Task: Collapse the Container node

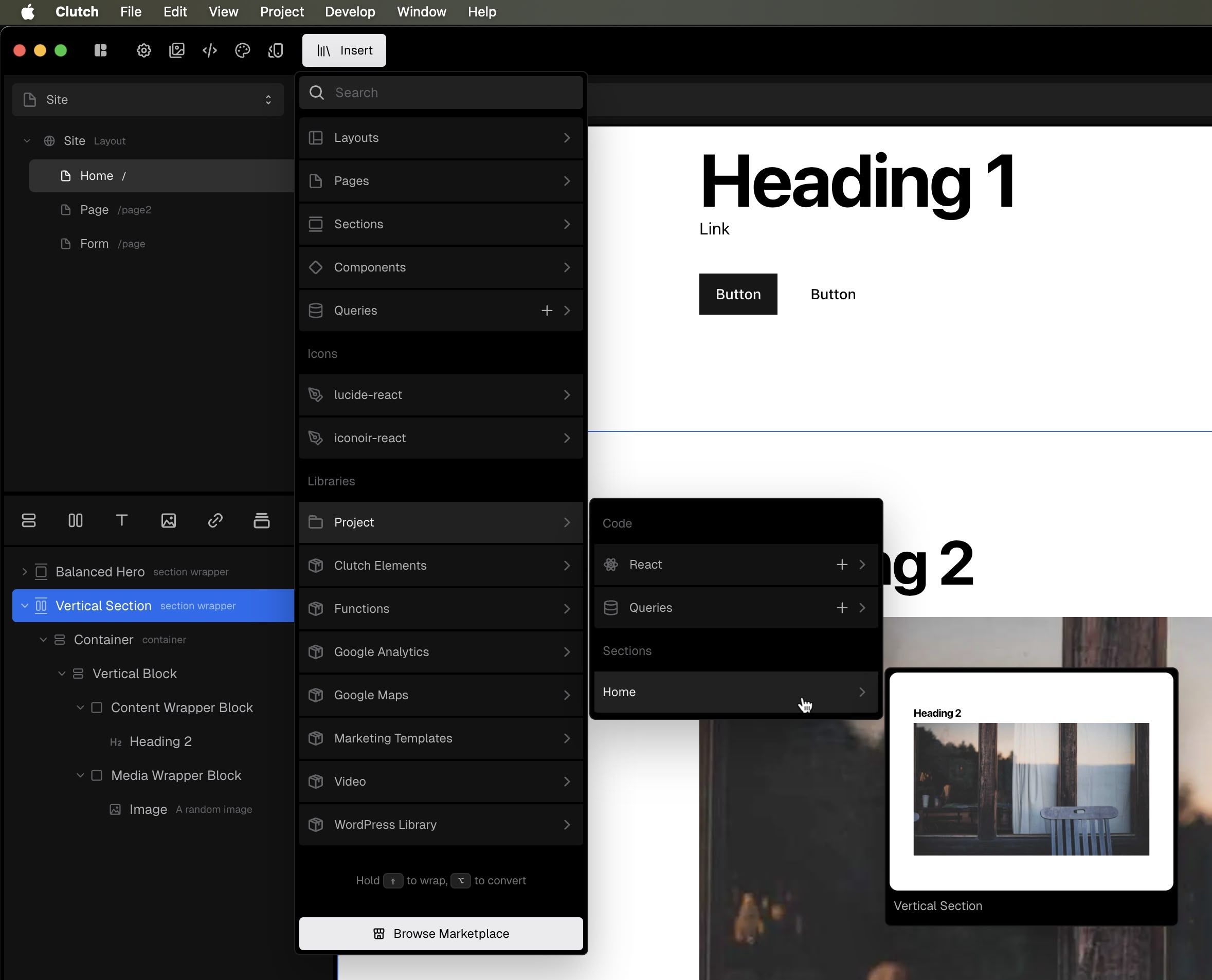Action: point(43,640)
